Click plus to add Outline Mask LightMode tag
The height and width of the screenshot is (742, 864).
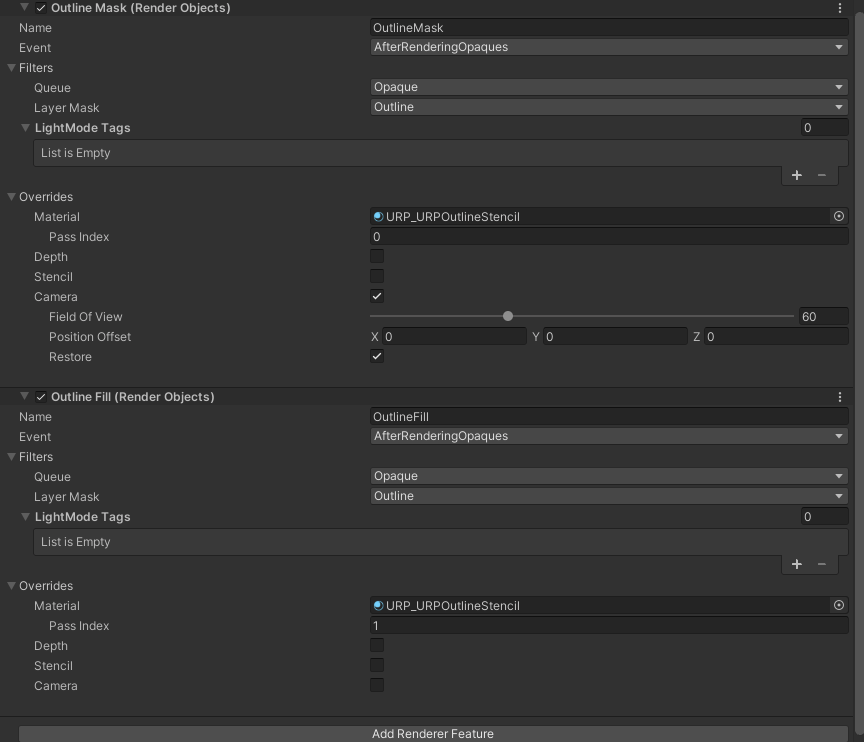pyautogui.click(x=797, y=175)
